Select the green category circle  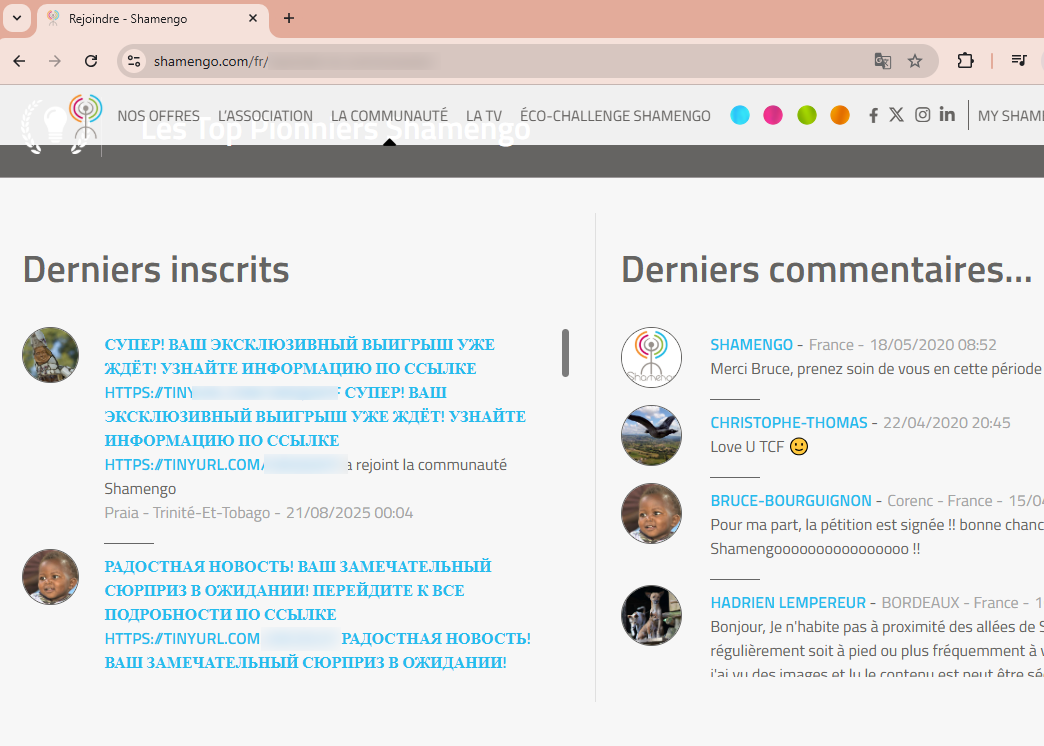(x=807, y=115)
